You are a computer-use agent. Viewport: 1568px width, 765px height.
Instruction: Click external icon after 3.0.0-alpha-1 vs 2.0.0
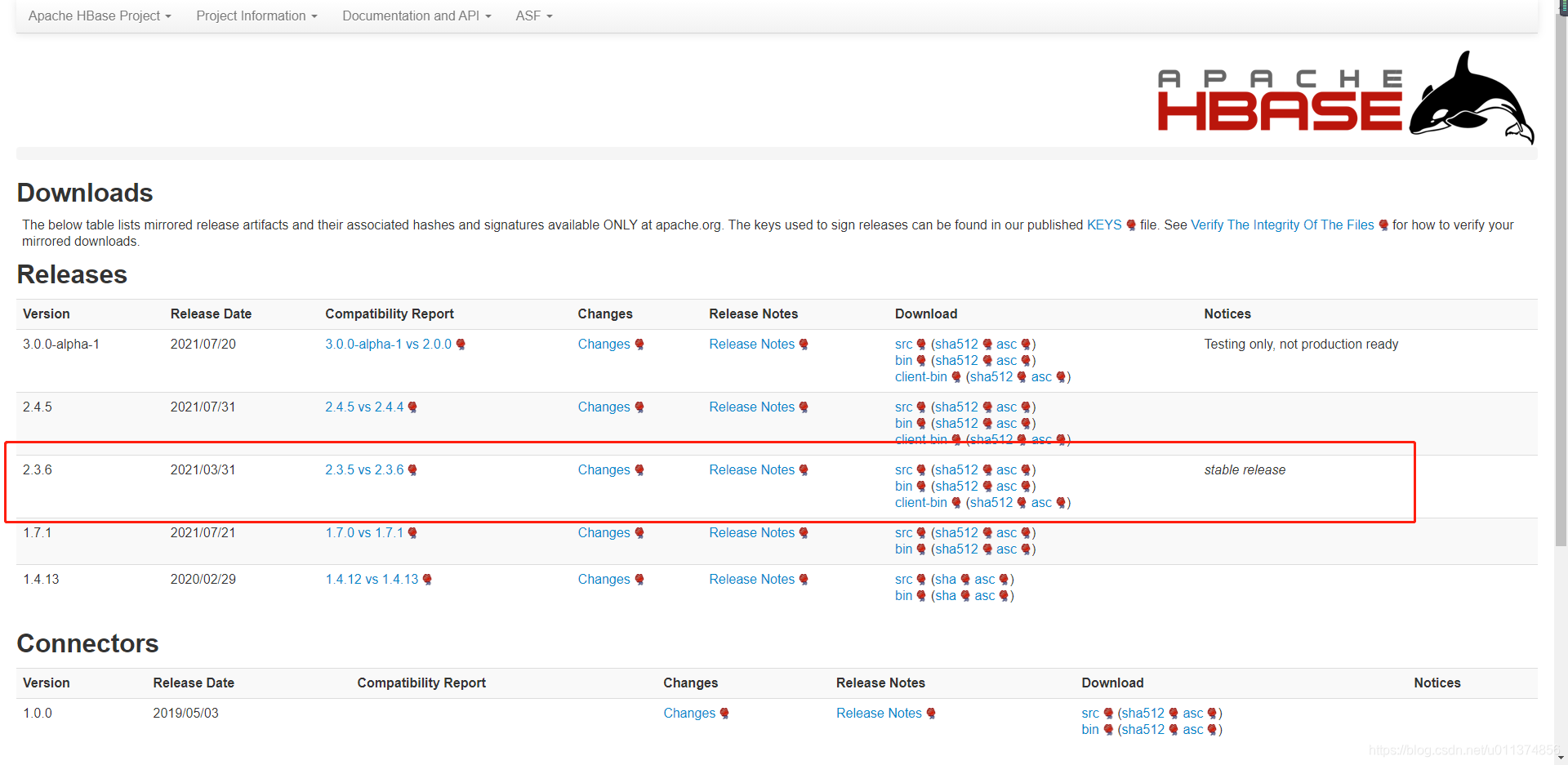[461, 345]
